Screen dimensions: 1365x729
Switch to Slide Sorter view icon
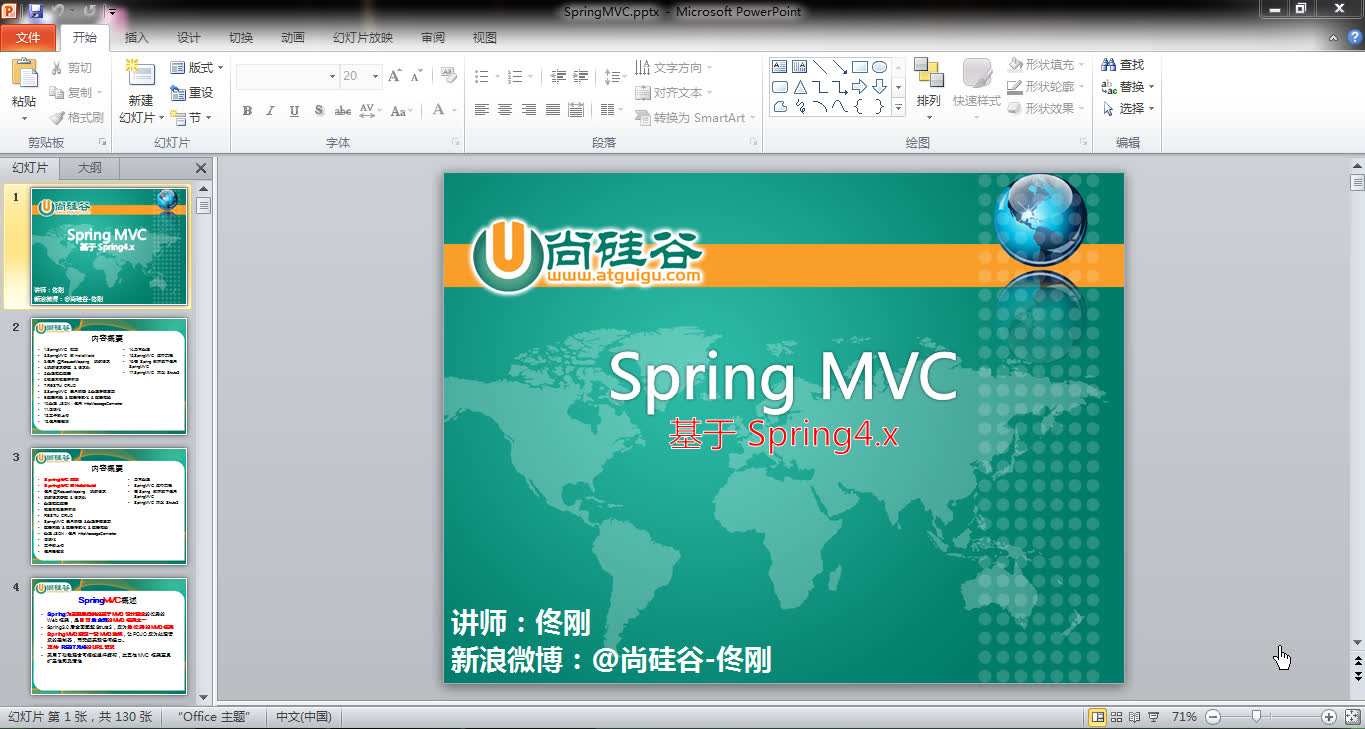pyautogui.click(x=1117, y=717)
